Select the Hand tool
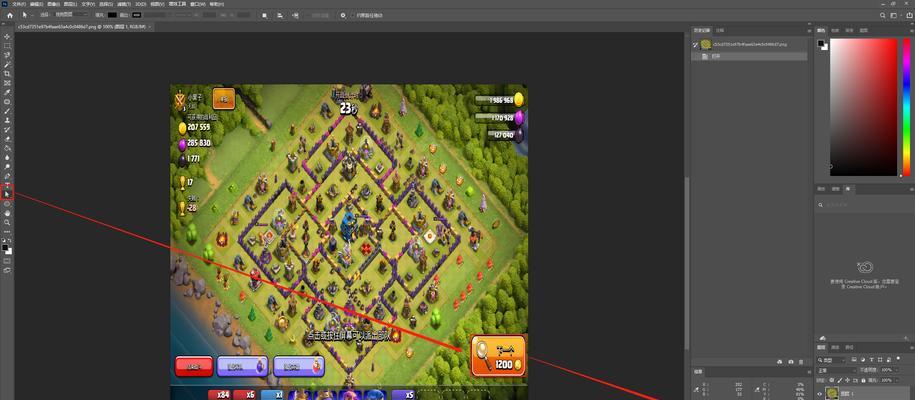The image size is (915, 400). click(x=8, y=213)
